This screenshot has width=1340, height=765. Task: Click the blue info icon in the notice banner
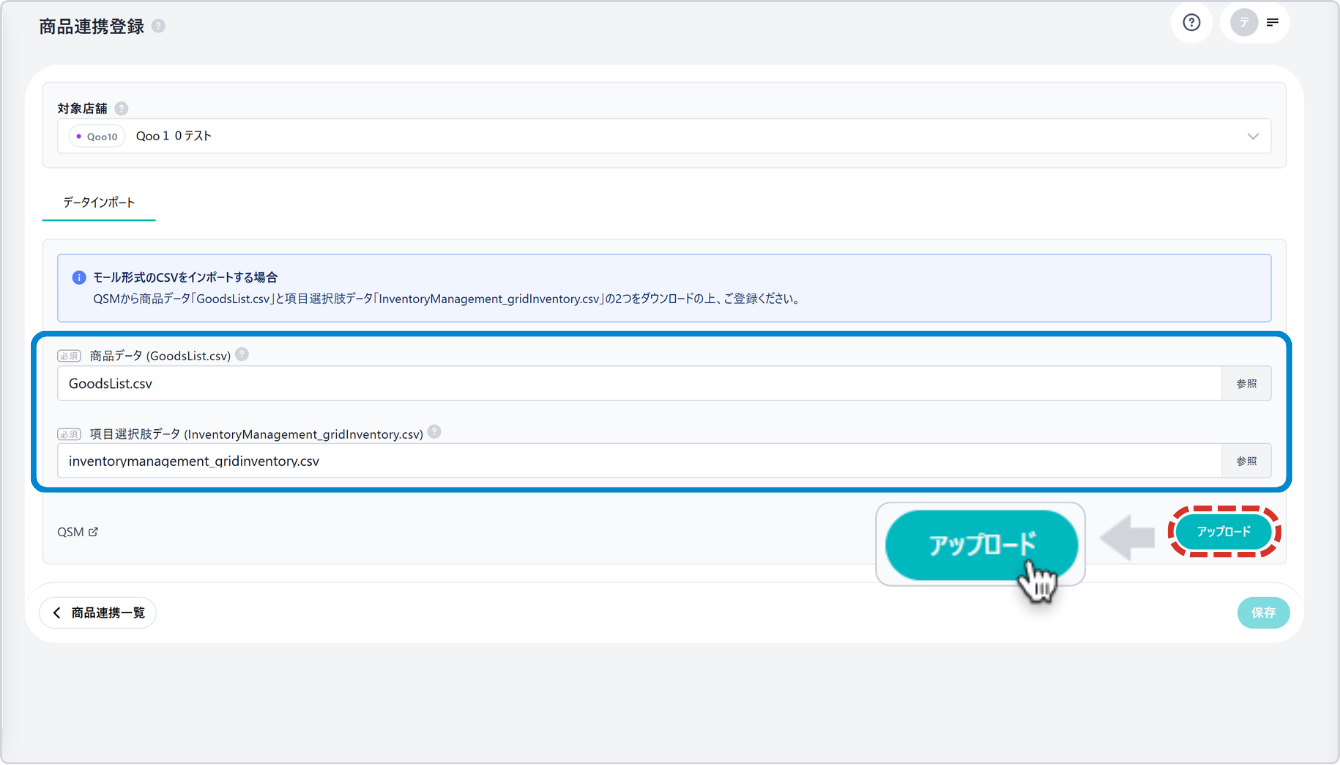[x=79, y=277]
